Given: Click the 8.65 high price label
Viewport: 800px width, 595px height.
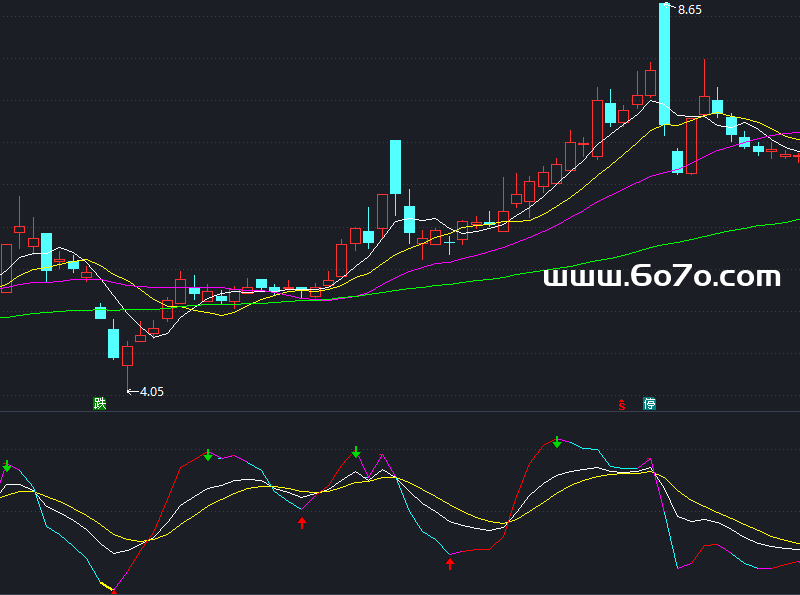Looking at the screenshot, I should tap(689, 10).
